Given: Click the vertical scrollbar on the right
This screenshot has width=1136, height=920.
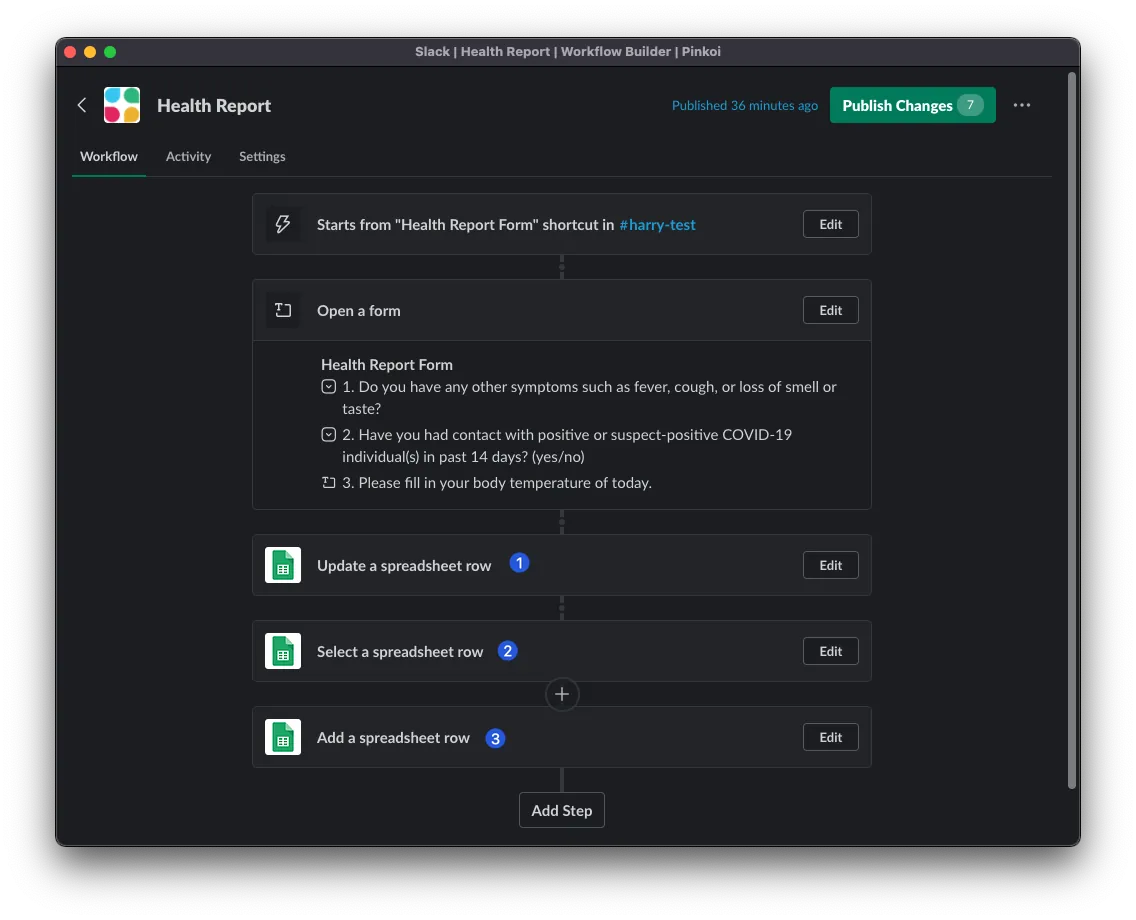Looking at the screenshot, I should (x=1072, y=430).
